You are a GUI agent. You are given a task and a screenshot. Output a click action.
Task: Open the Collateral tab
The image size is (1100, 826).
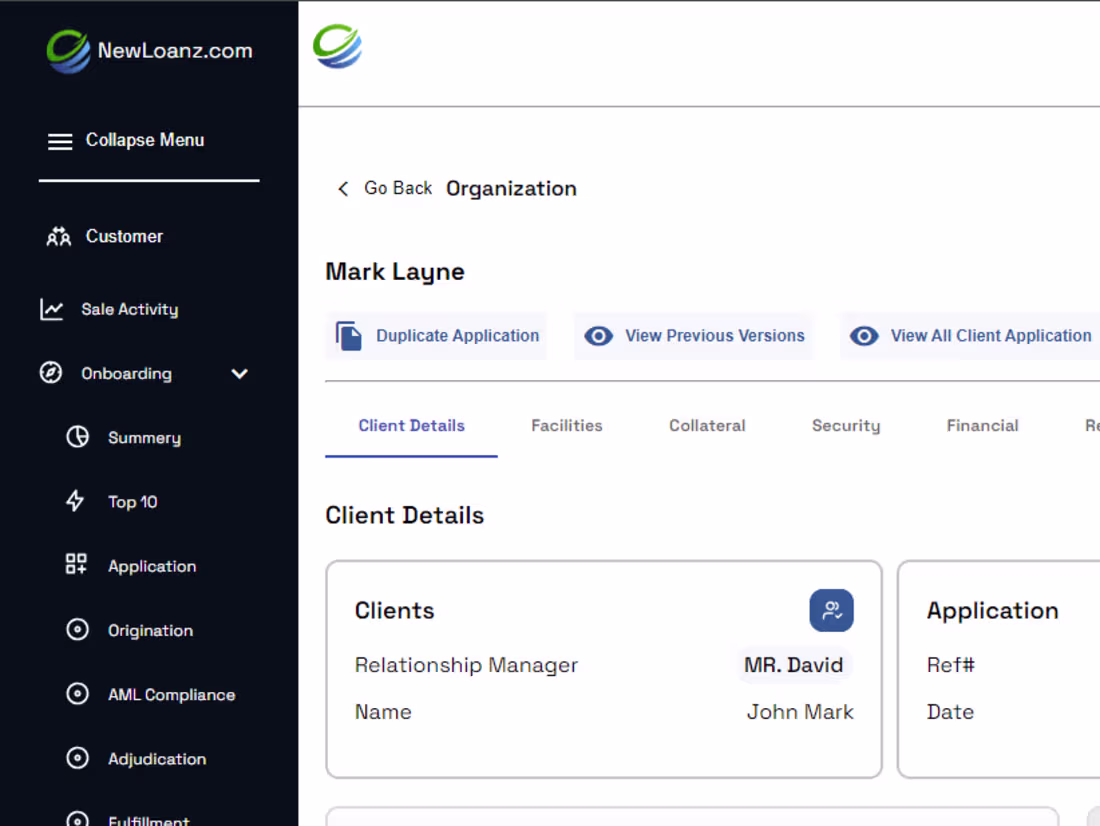(x=707, y=426)
